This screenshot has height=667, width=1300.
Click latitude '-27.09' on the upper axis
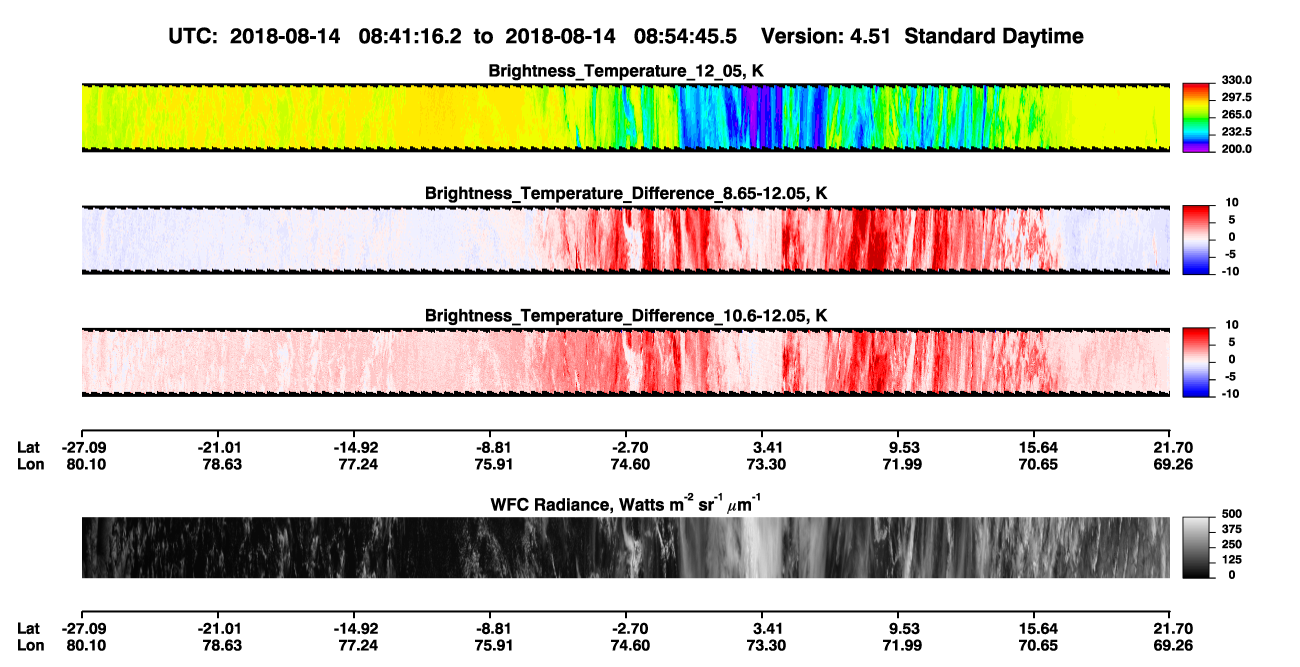(x=84, y=448)
